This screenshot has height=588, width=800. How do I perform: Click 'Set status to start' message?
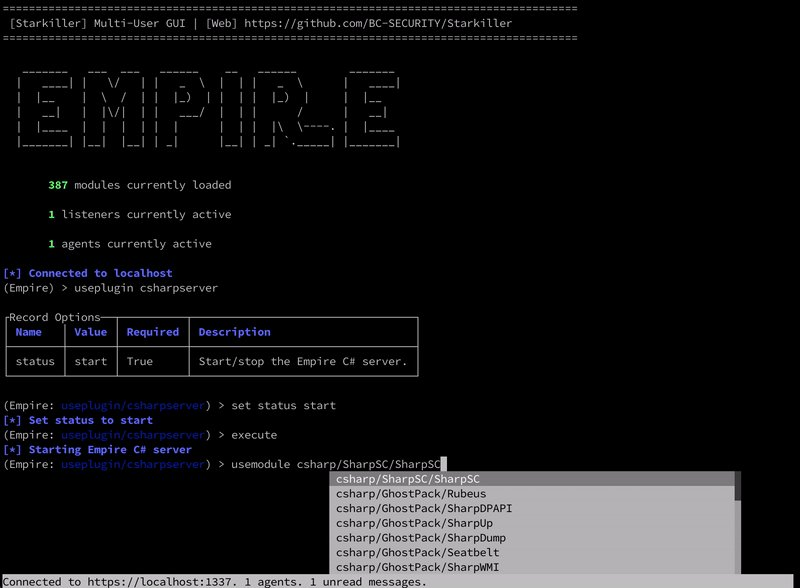click(78, 420)
